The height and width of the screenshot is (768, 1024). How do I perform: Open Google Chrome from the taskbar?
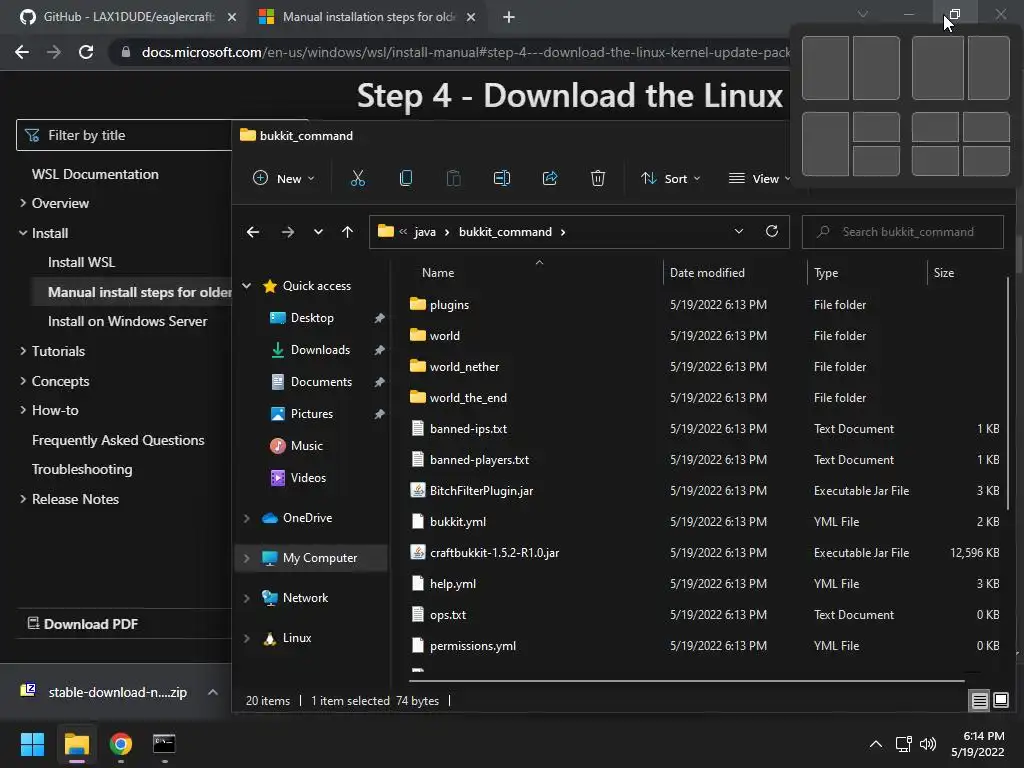click(x=120, y=744)
